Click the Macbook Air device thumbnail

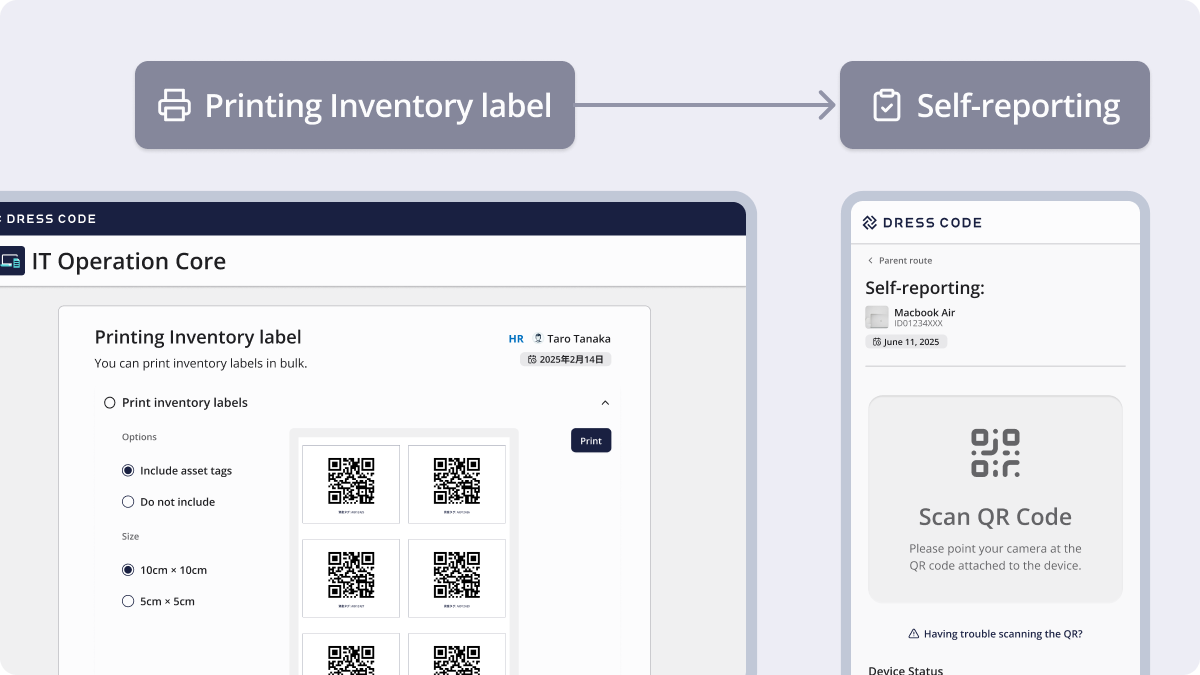877,316
